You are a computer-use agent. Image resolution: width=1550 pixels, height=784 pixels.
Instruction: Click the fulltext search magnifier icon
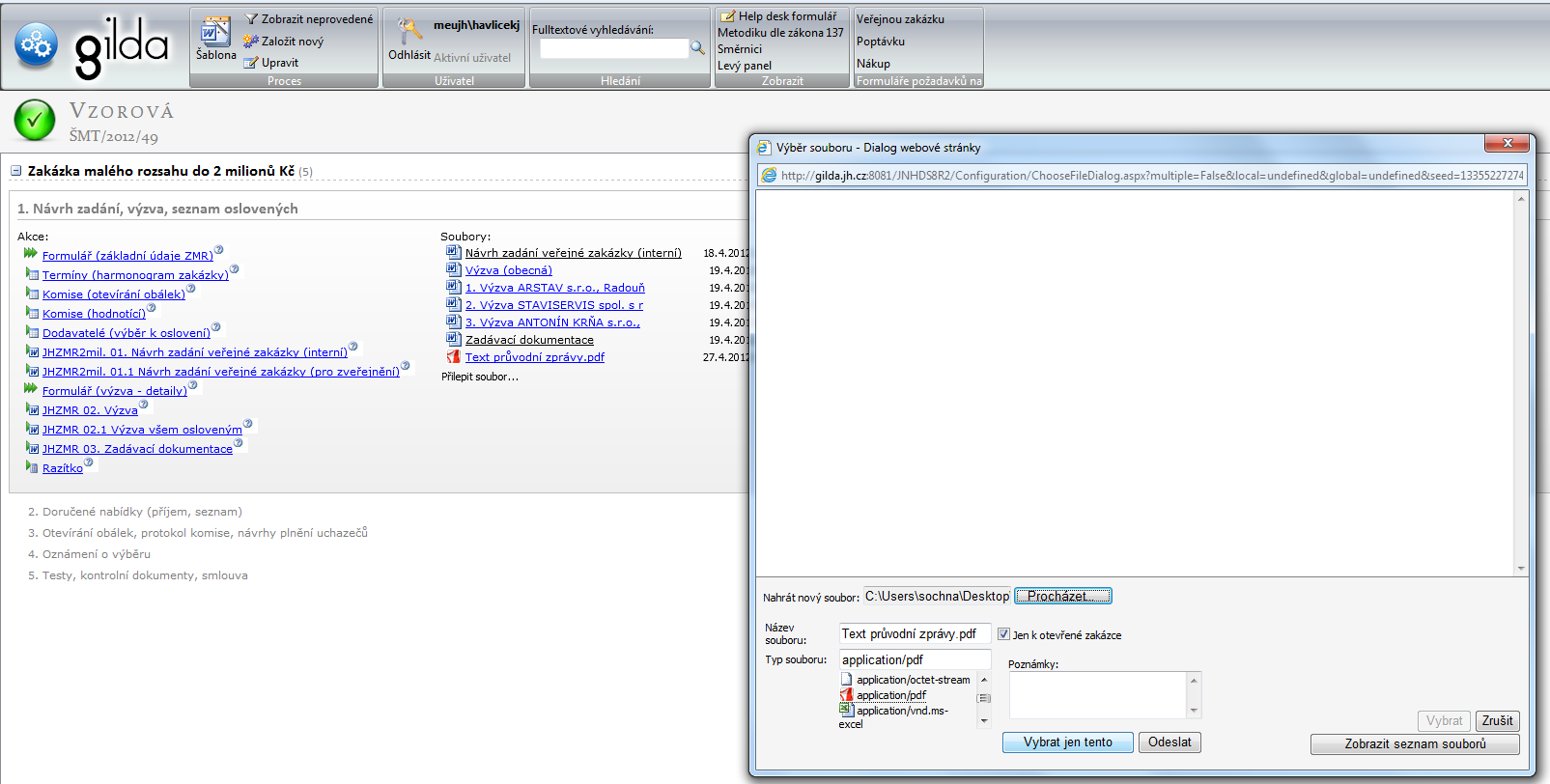pyautogui.click(x=697, y=47)
